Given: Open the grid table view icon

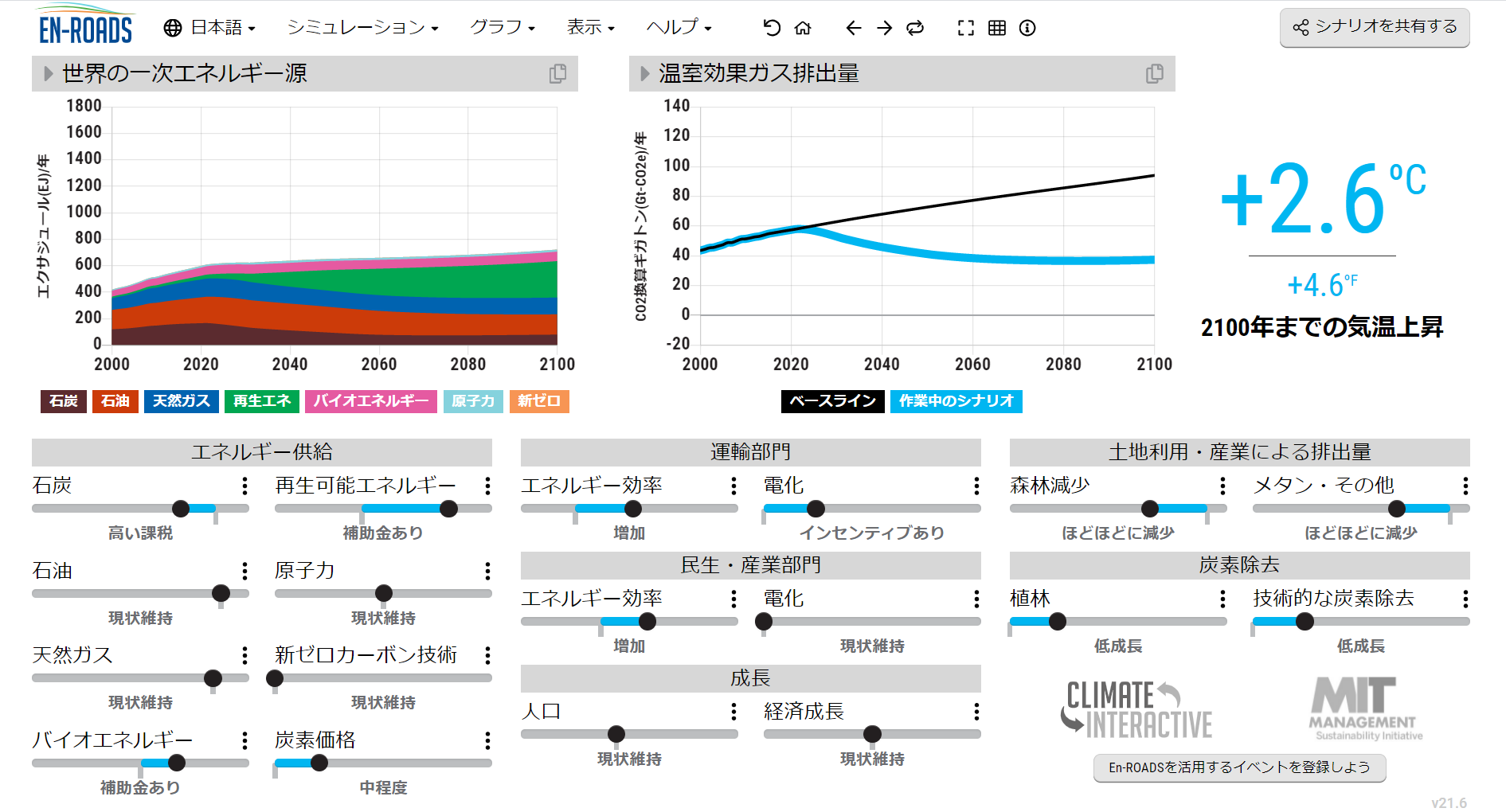Looking at the screenshot, I should click(996, 28).
